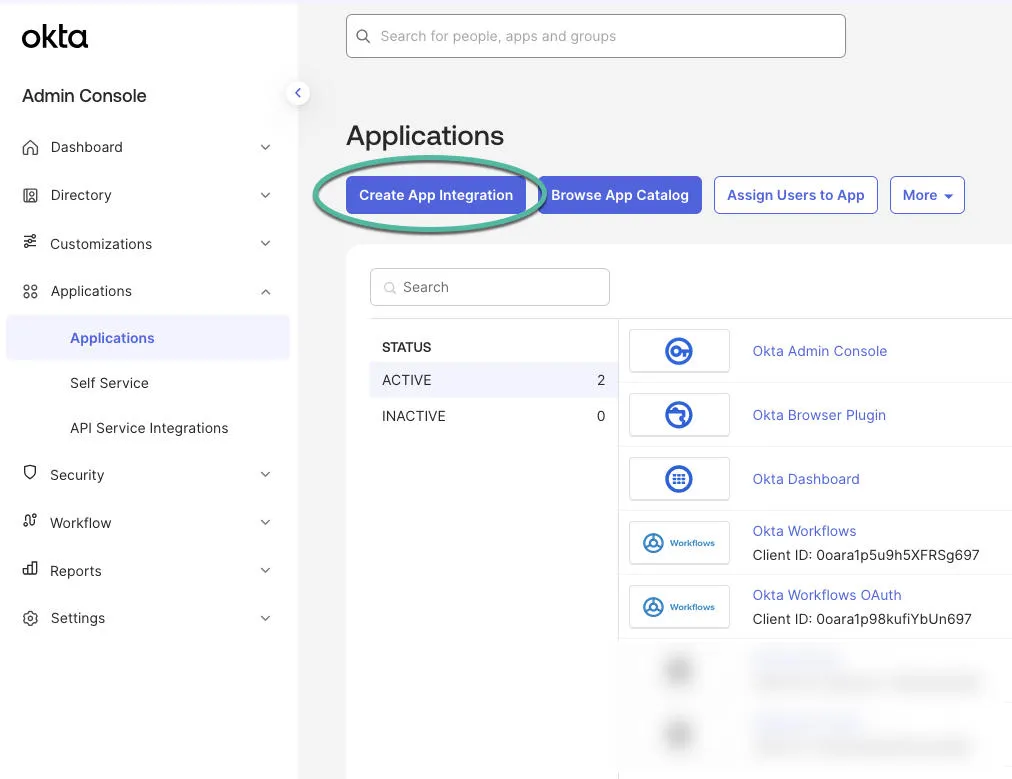Click the Reports bar chart icon
This screenshot has height=779, width=1012.
(x=30, y=569)
